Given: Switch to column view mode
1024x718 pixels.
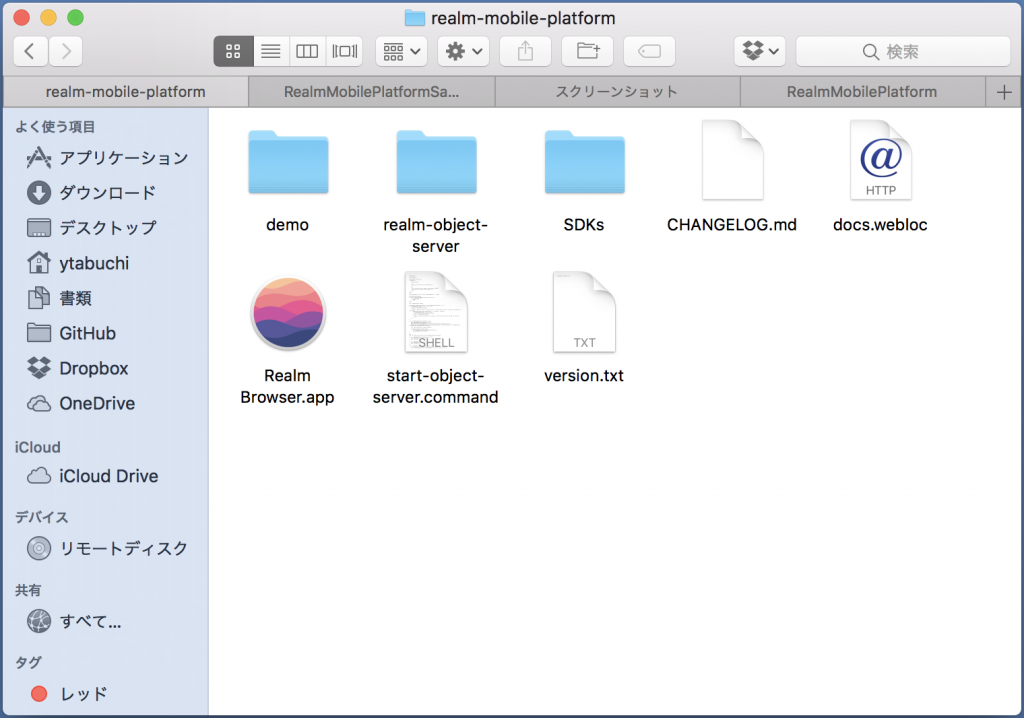Looking at the screenshot, I should (x=307, y=51).
